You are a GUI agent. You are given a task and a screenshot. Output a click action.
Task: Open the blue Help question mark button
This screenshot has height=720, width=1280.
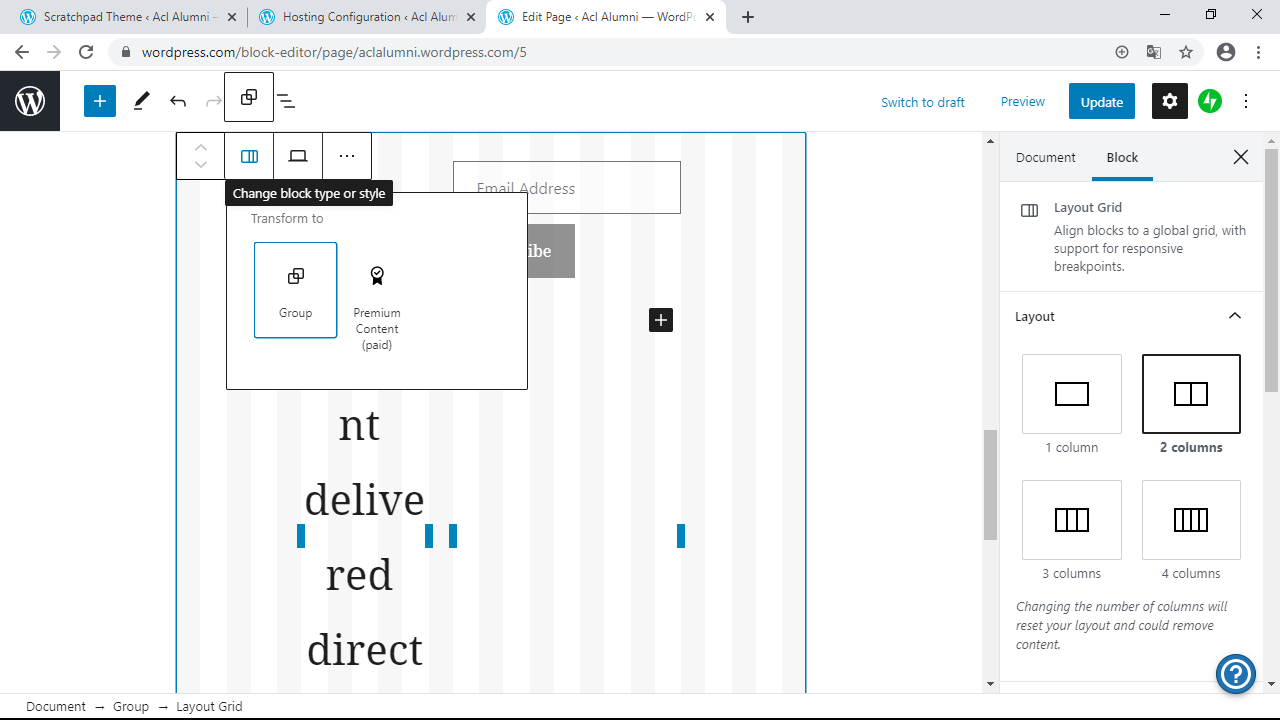[x=1236, y=673]
